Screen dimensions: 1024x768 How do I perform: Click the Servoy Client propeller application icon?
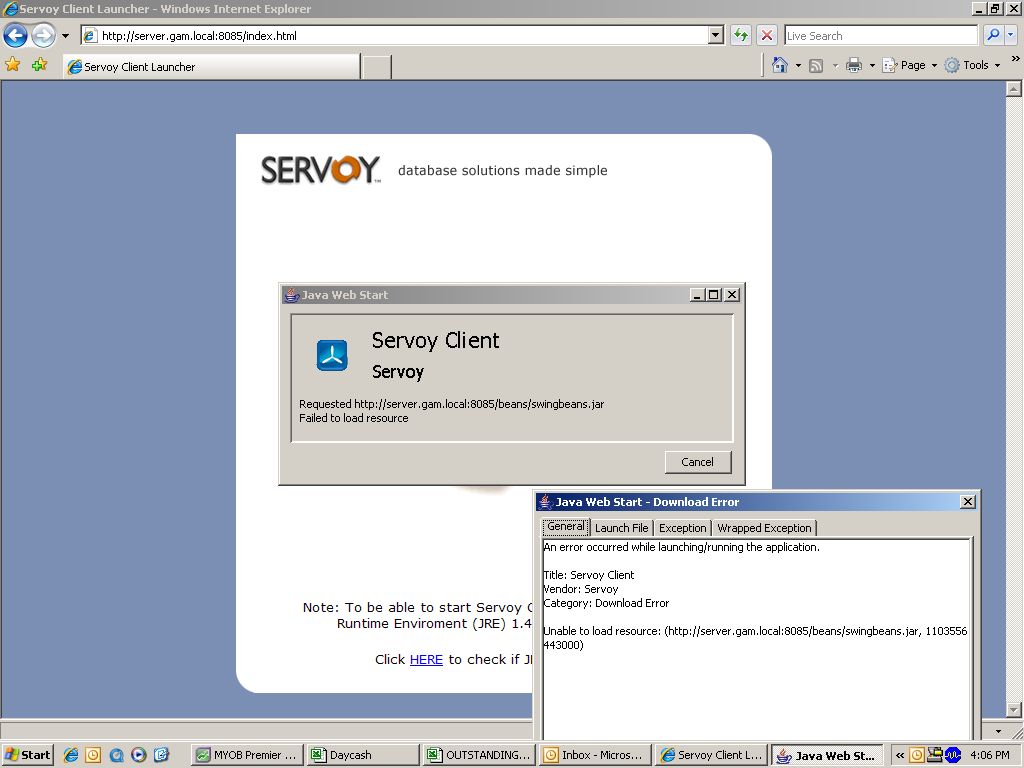pos(332,355)
